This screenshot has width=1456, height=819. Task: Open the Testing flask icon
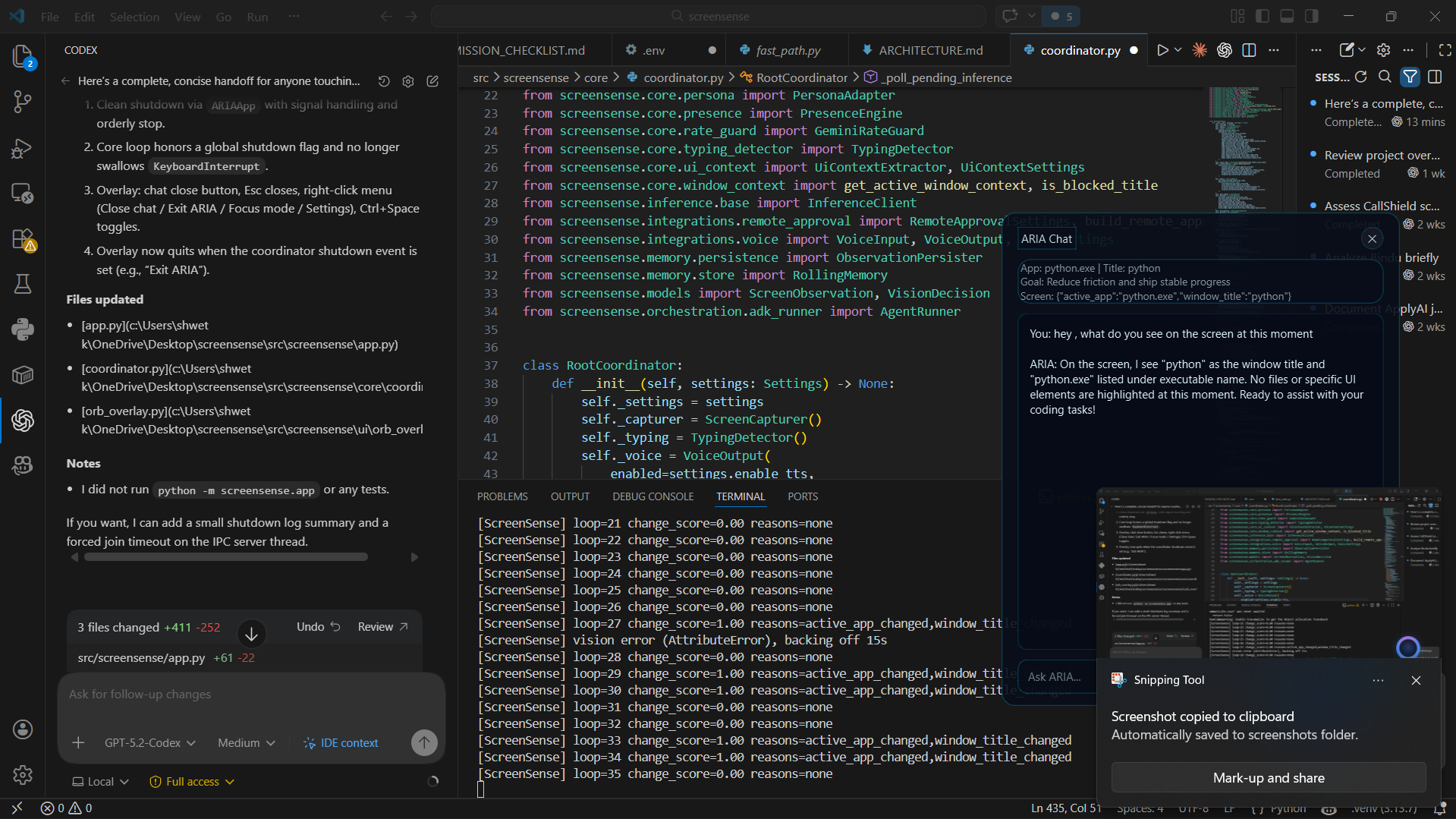(23, 284)
